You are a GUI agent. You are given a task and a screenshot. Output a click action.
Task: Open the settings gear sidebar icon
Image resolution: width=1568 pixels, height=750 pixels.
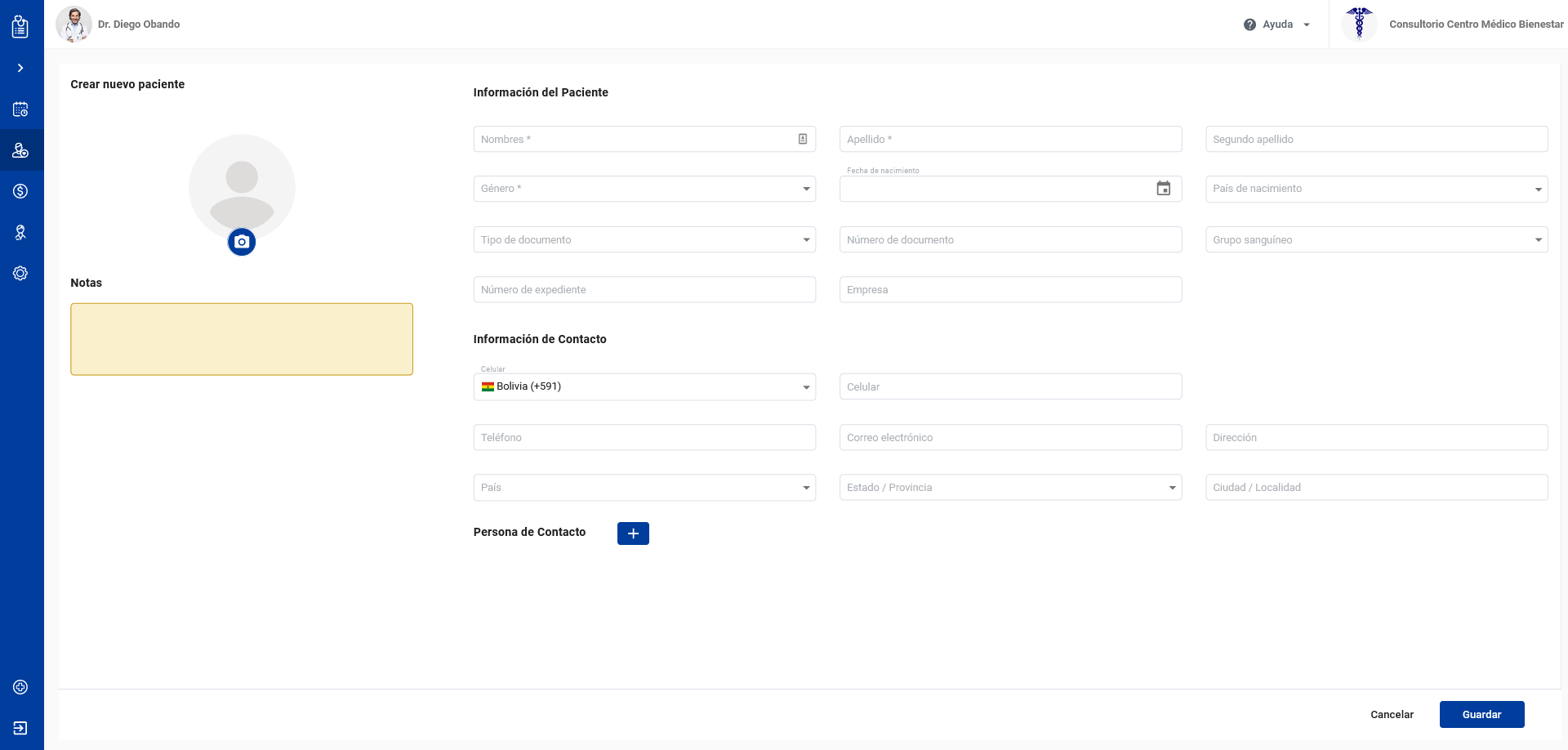(20, 274)
